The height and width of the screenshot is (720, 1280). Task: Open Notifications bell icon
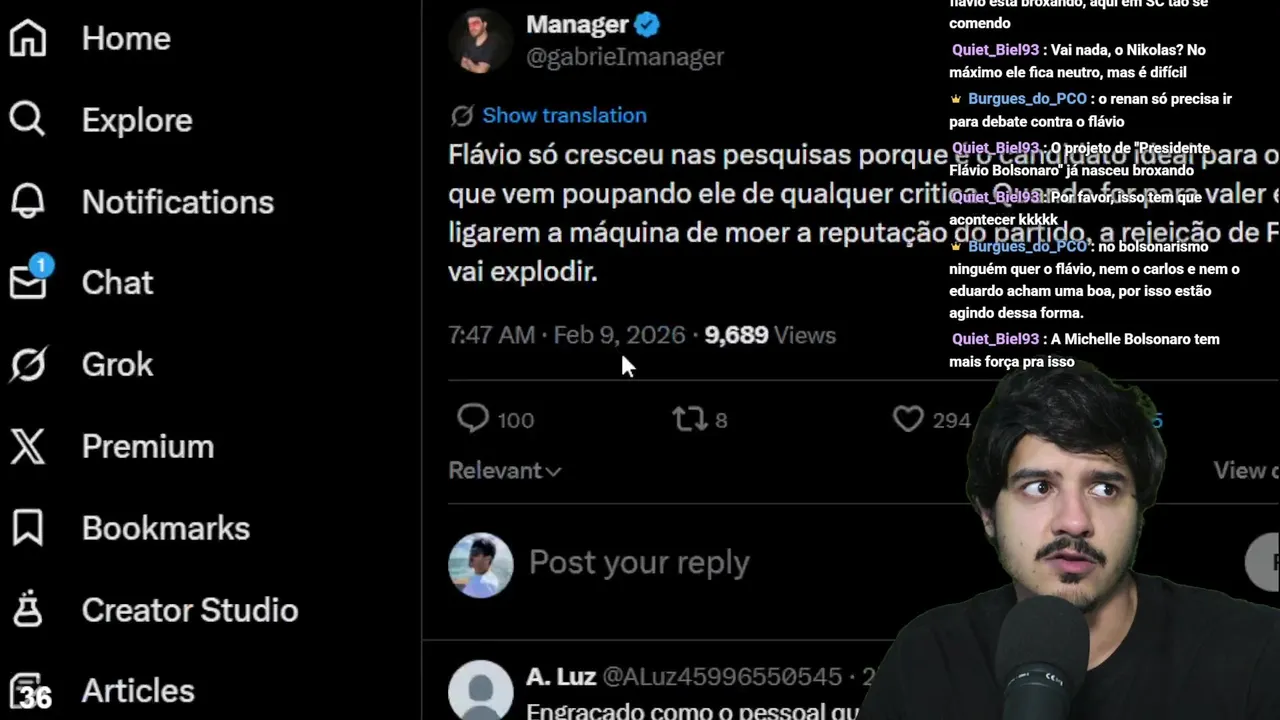coord(28,202)
